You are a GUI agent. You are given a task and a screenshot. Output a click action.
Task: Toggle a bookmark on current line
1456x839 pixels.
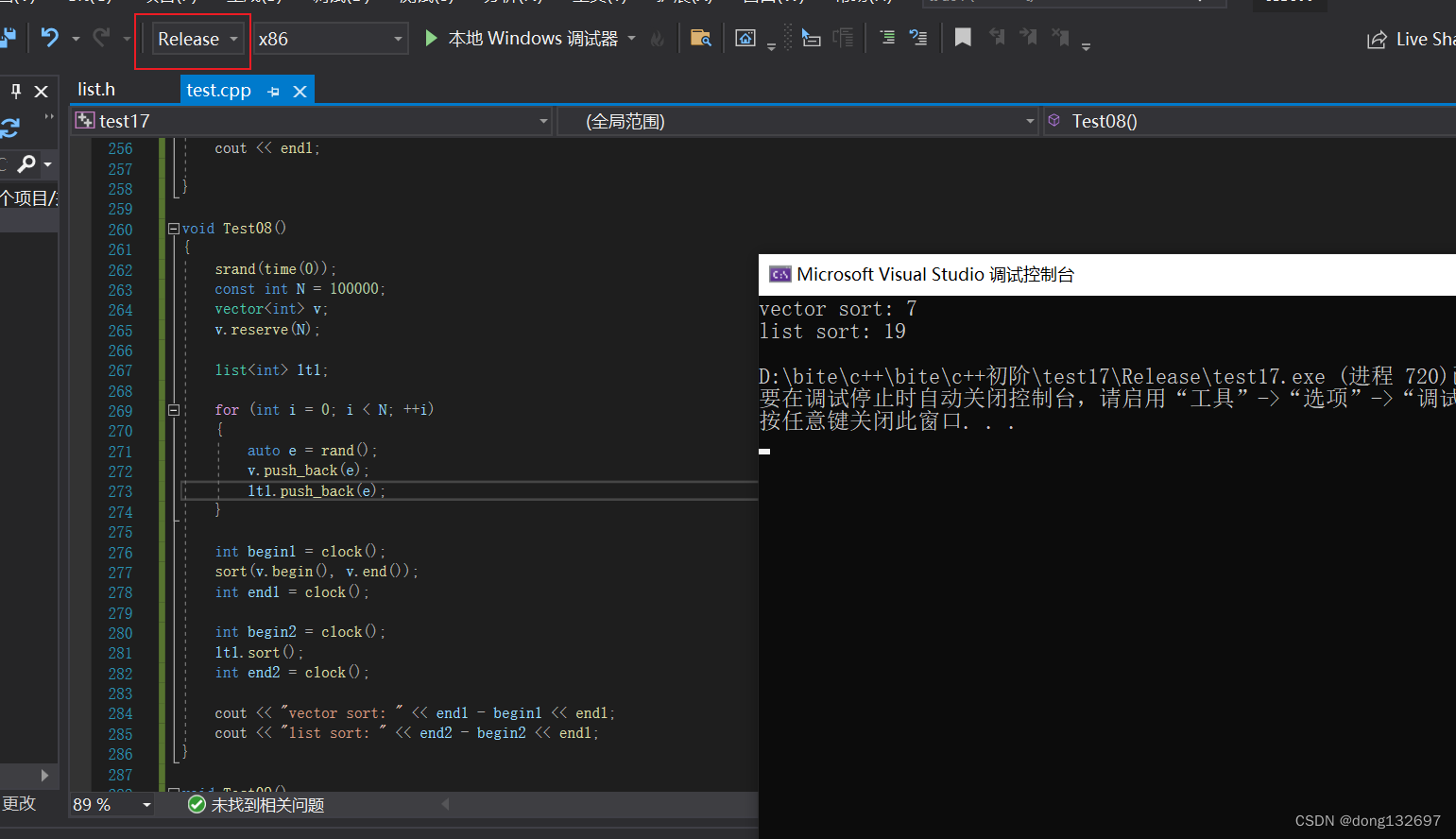(963, 38)
